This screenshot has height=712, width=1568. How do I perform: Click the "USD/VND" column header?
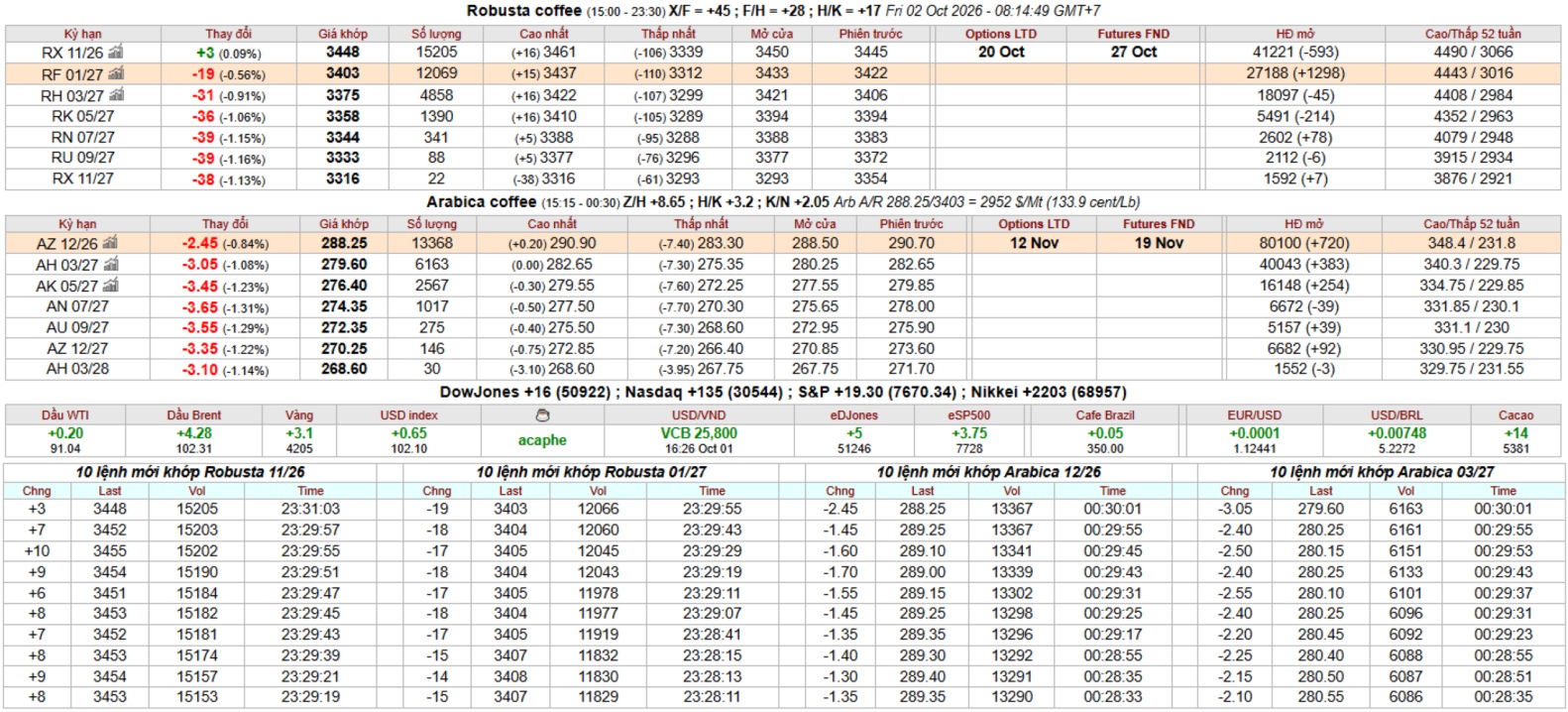tap(699, 415)
